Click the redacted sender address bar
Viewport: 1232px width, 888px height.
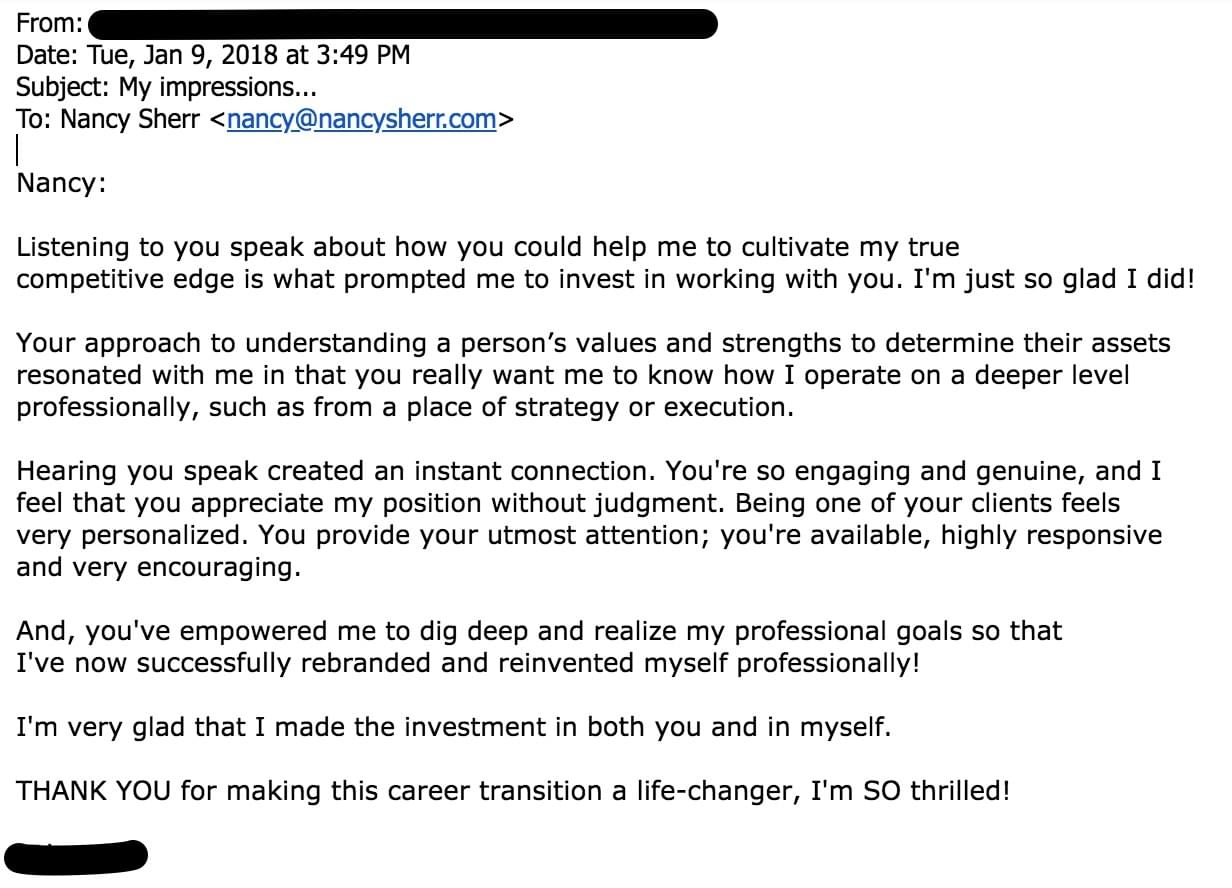click(403, 22)
